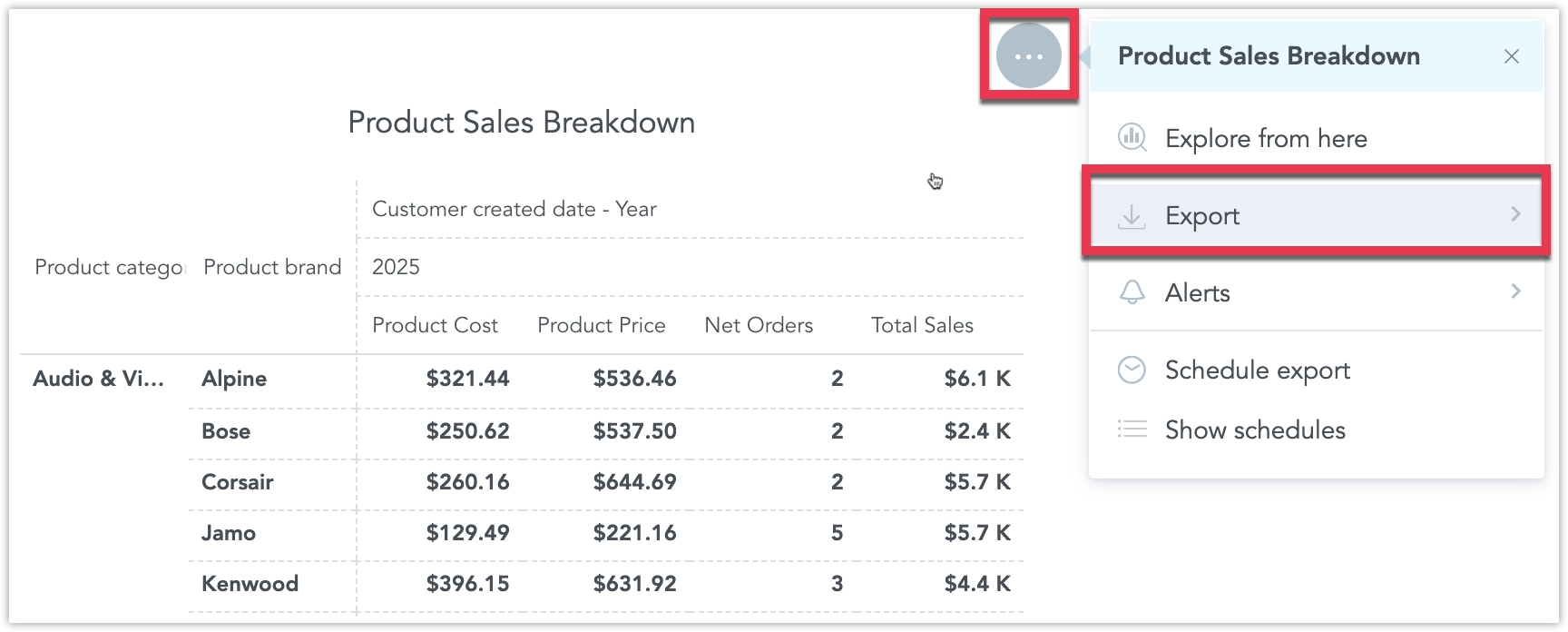Click the list icon next to Show schedules
This screenshot has width=1568, height=632.
[x=1132, y=430]
